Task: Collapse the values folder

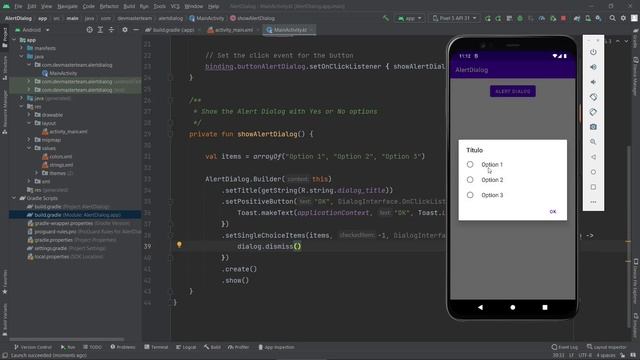Action: (x=29, y=148)
